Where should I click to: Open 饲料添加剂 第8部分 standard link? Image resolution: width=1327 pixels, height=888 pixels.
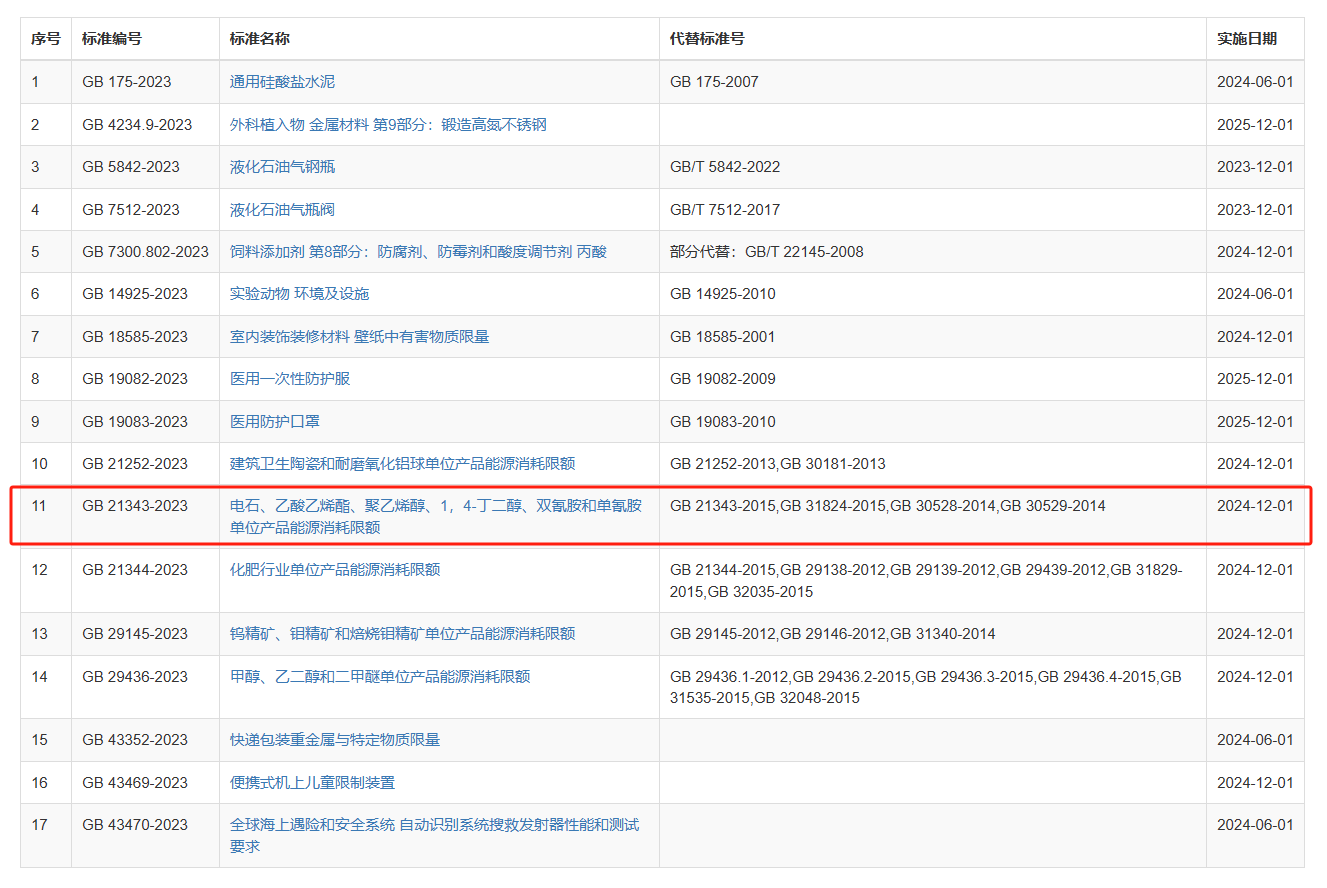click(418, 252)
